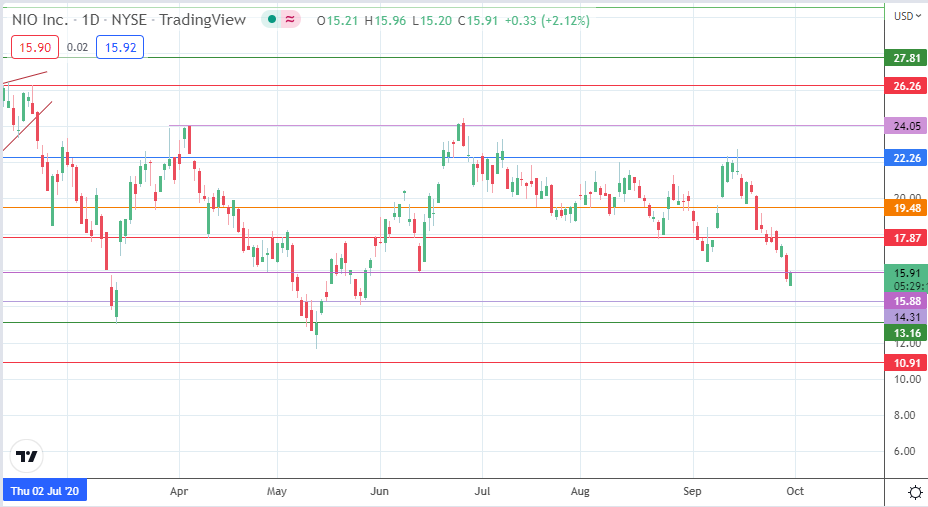
Task: Click the Jul label on time axis
Action: point(482,491)
